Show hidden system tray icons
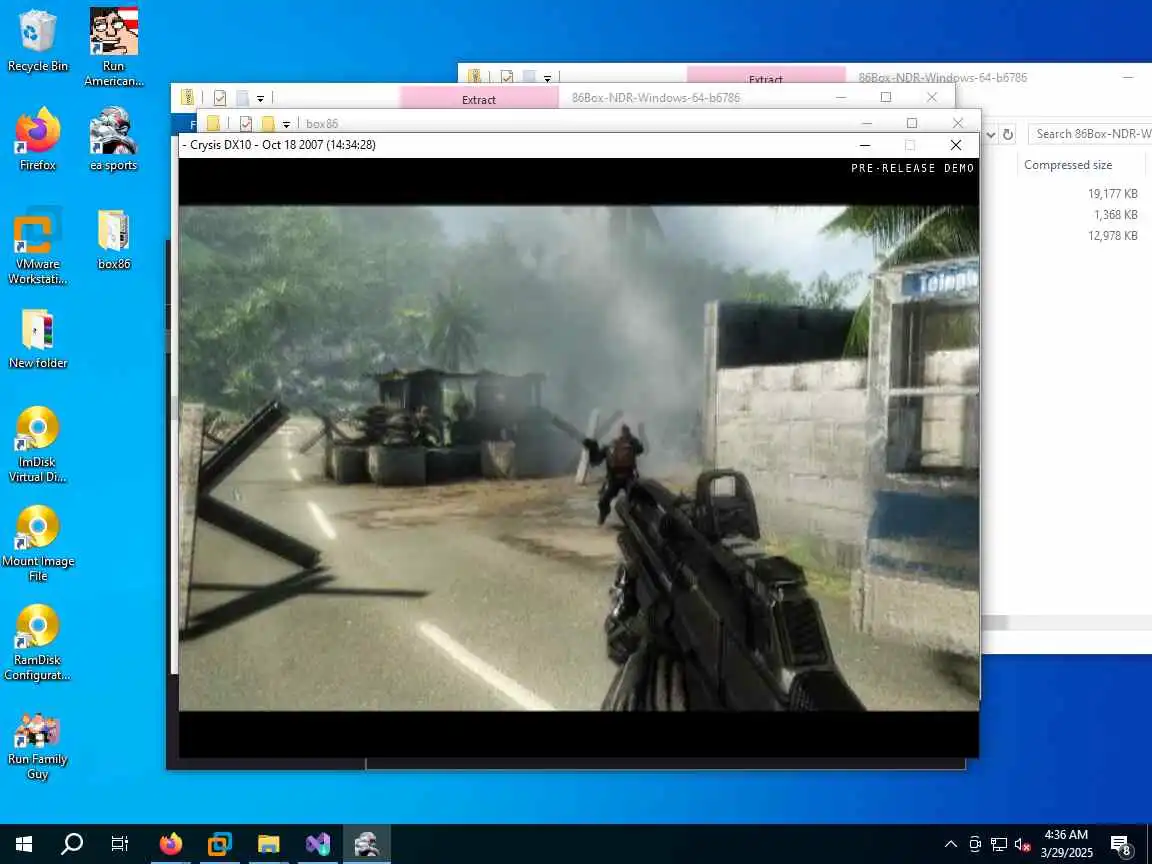Screen dimensions: 1152x864 (x=951, y=844)
